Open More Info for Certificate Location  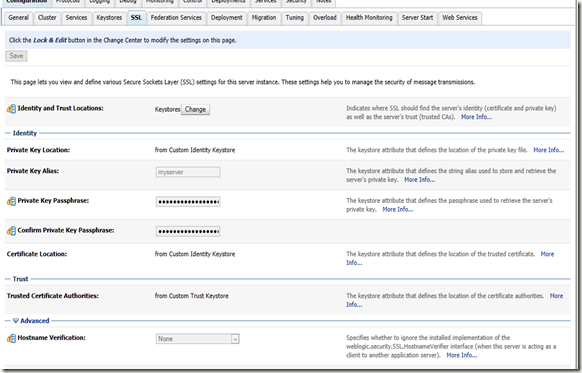[x=547, y=254]
